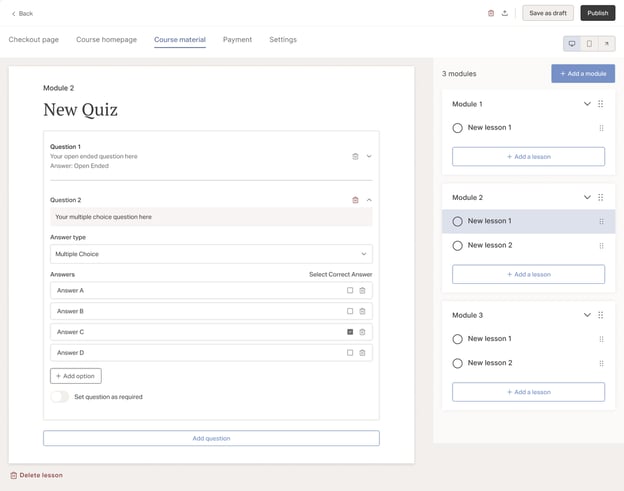
Task: Grab the Module 2 drag handle
Action: coord(601,197)
